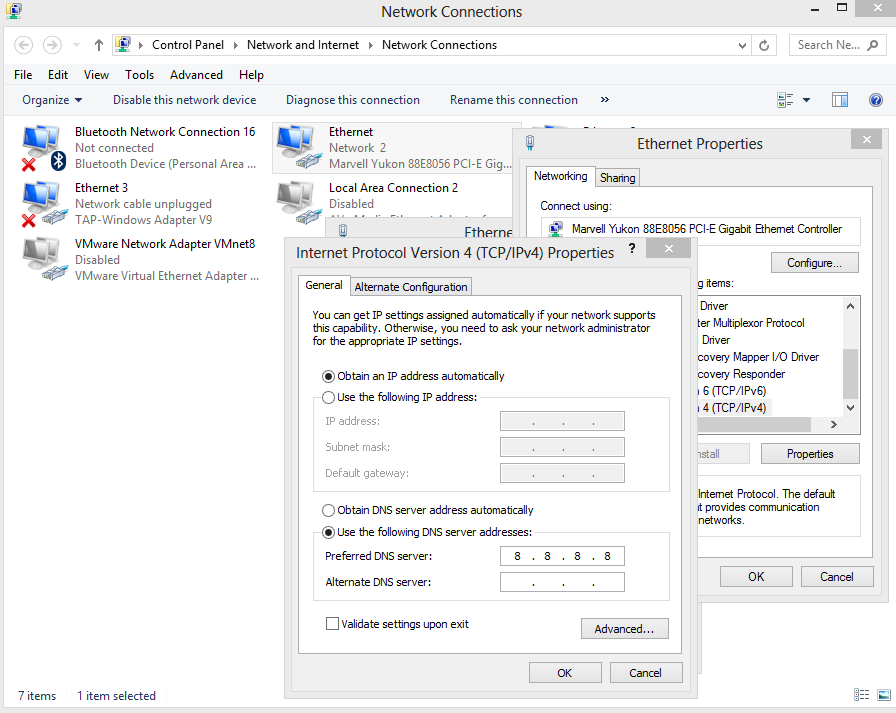
Task: Click Properties in Ethernet Properties
Action: (810, 454)
